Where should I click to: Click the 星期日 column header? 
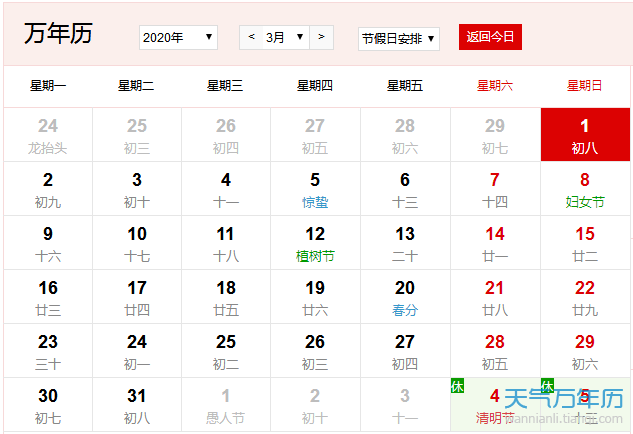point(585,86)
